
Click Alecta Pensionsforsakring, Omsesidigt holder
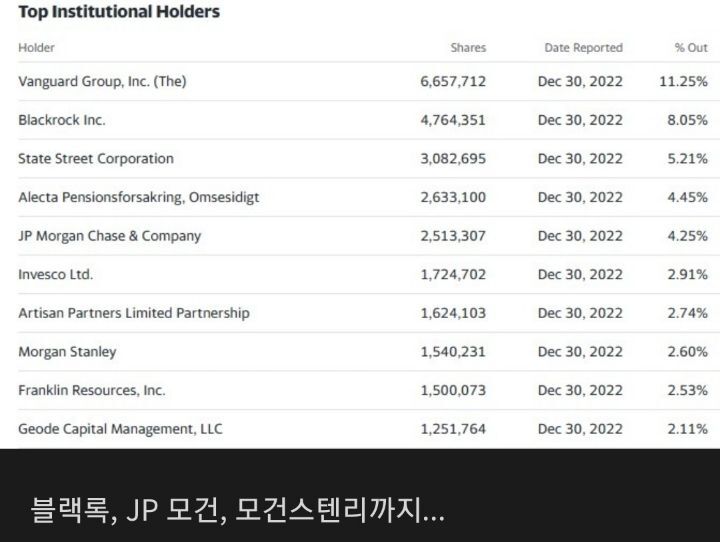pos(139,198)
